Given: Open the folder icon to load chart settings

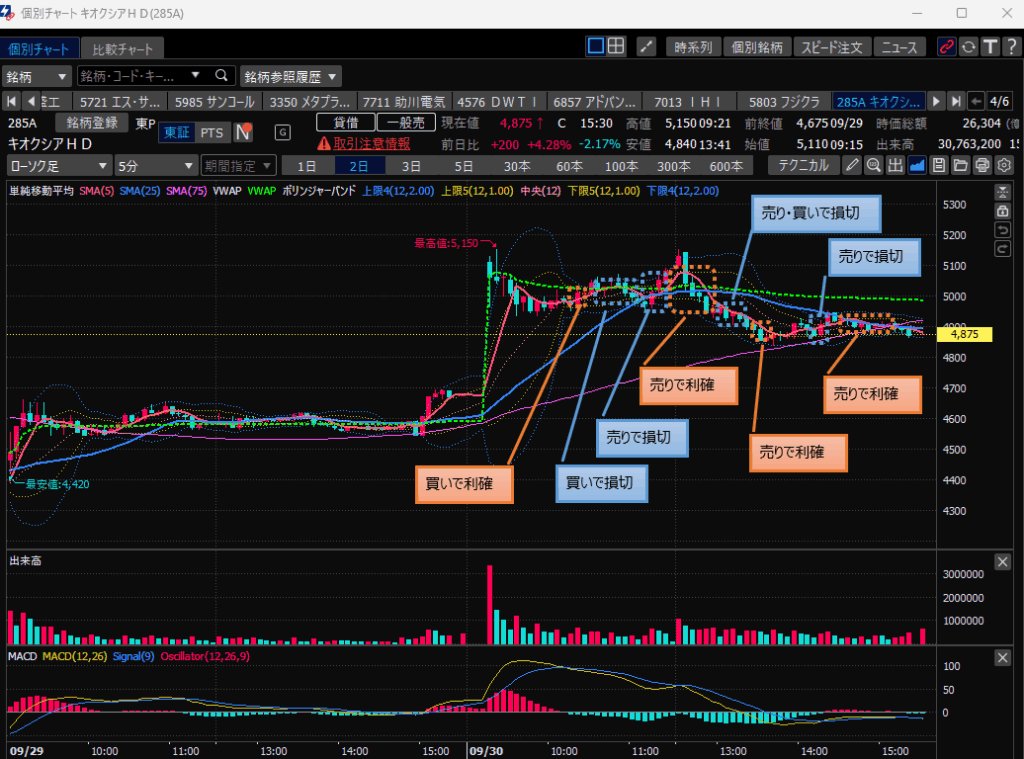Looking at the screenshot, I should pyautogui.click(x=961, y=166).
